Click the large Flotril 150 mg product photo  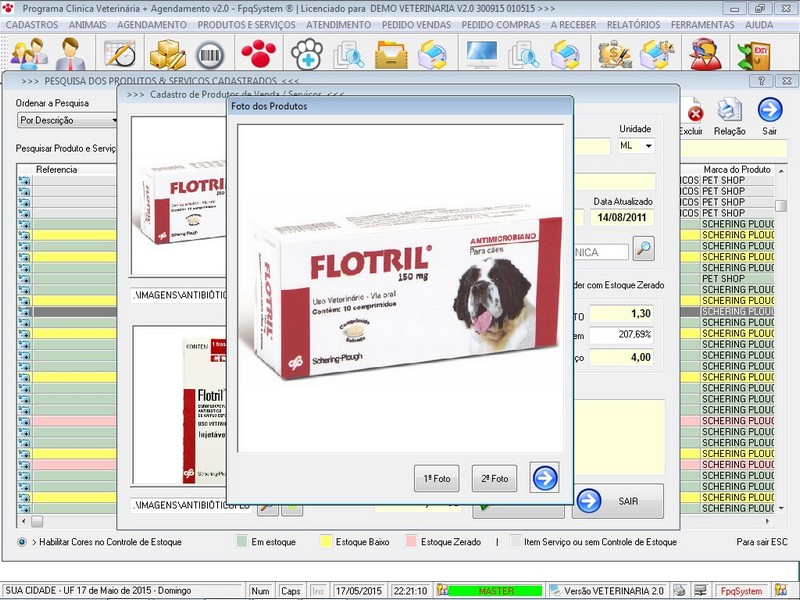401,288
